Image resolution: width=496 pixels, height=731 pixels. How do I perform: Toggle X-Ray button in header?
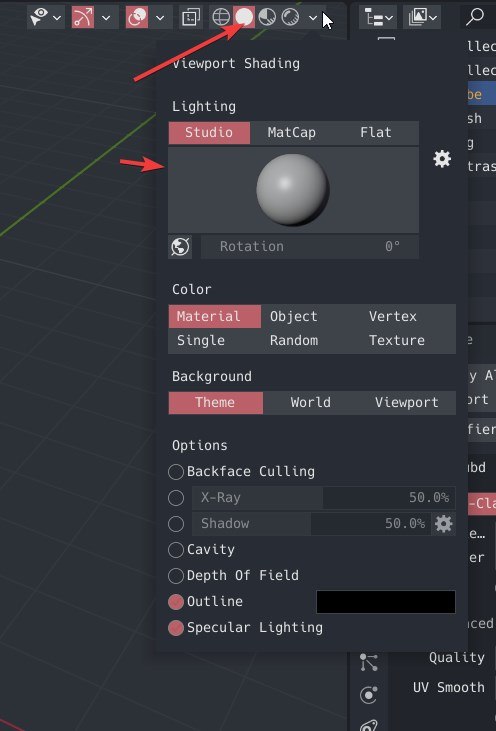(x=191, y=18)
